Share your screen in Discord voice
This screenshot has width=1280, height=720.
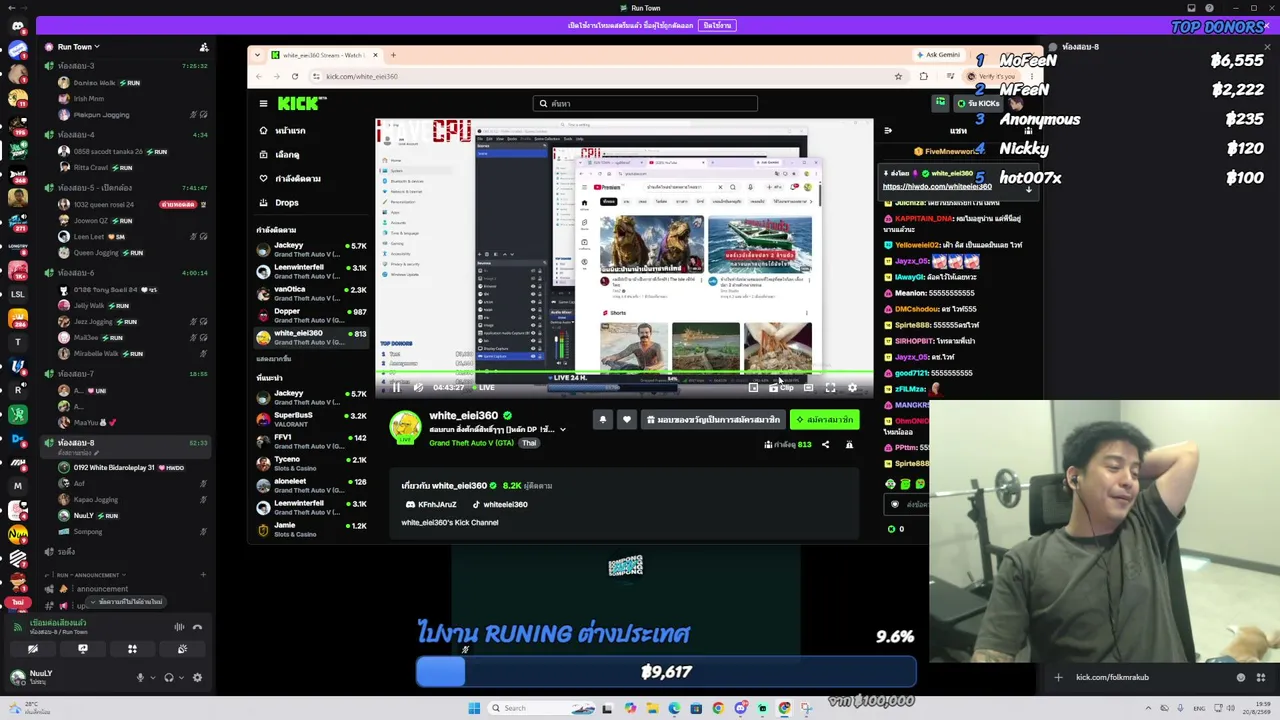pyautogui.click(x=83, y=649)
